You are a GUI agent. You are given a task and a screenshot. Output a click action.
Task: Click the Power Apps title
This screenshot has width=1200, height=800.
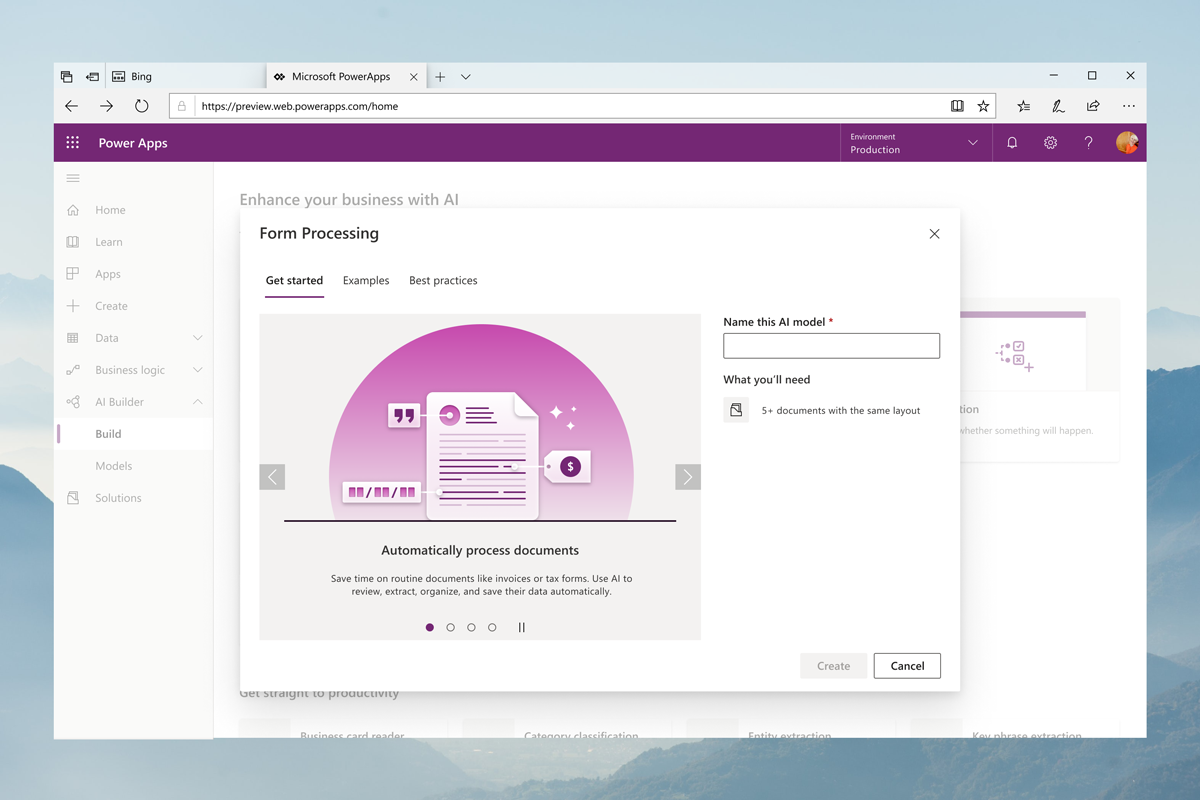[x=133, y=143]
